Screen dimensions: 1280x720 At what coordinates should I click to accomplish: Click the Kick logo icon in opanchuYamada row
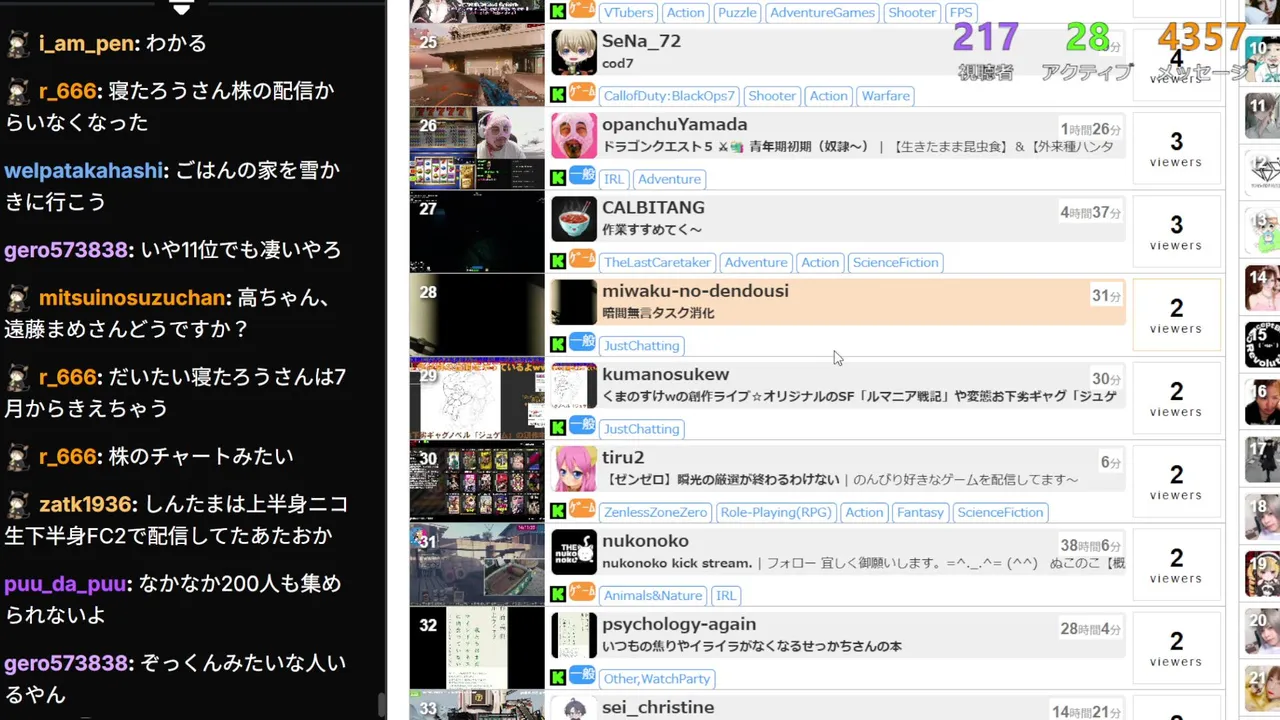[558, 178]
